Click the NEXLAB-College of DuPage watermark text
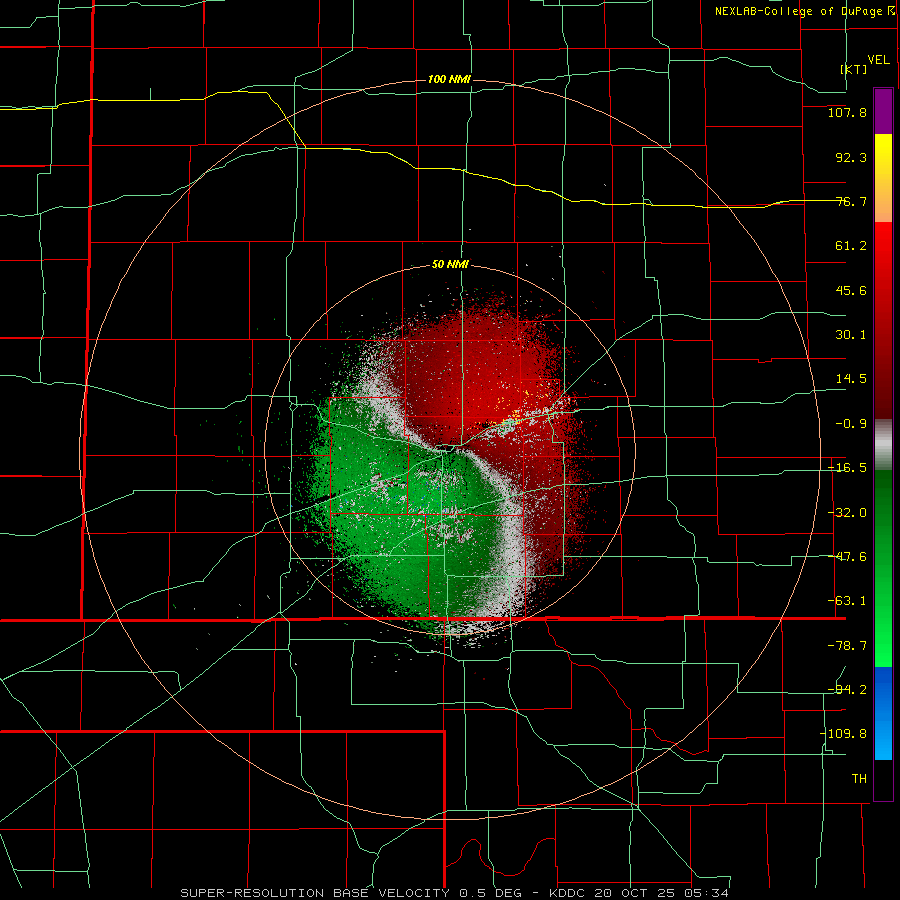Screen dimensions: 900x900 [x=804, y=11]
